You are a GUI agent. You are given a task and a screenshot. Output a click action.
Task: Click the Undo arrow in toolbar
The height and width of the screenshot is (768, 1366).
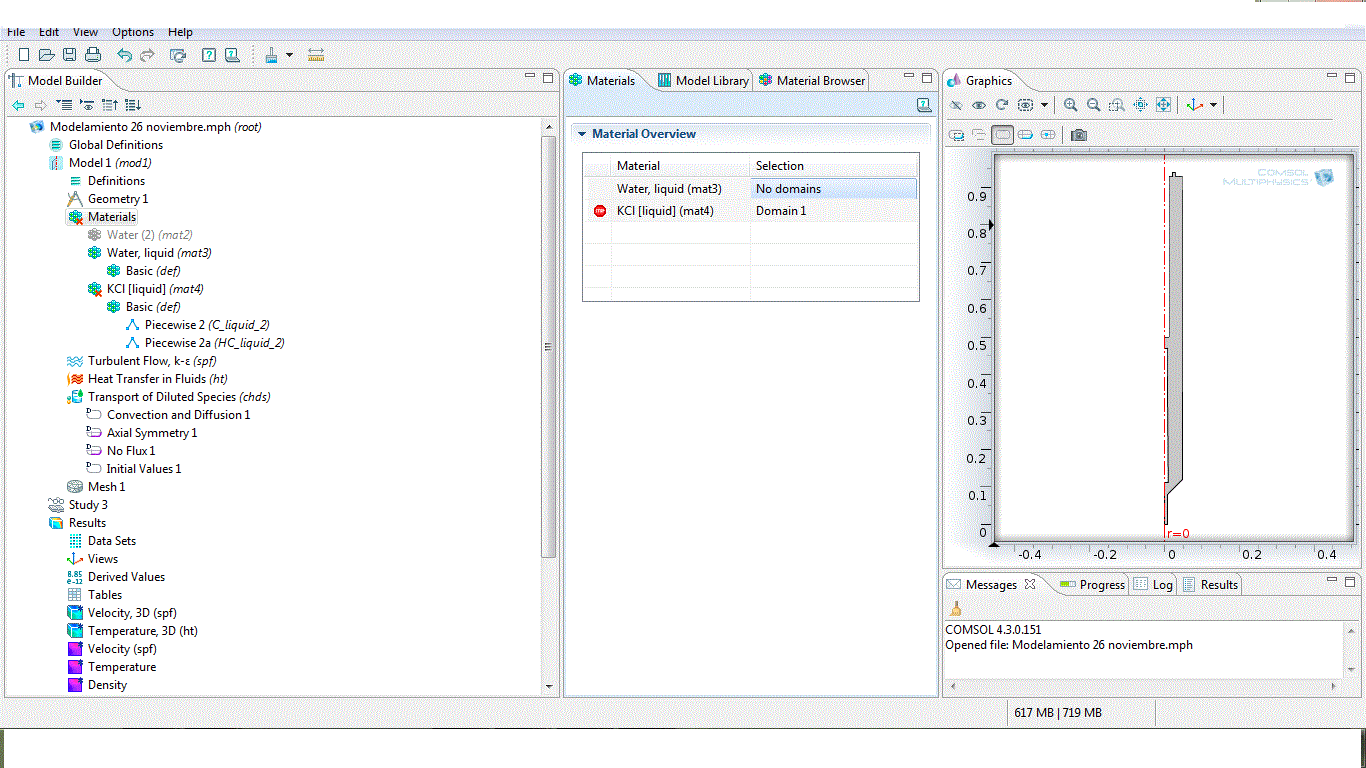pyautogui.click(x=124, y=55)
